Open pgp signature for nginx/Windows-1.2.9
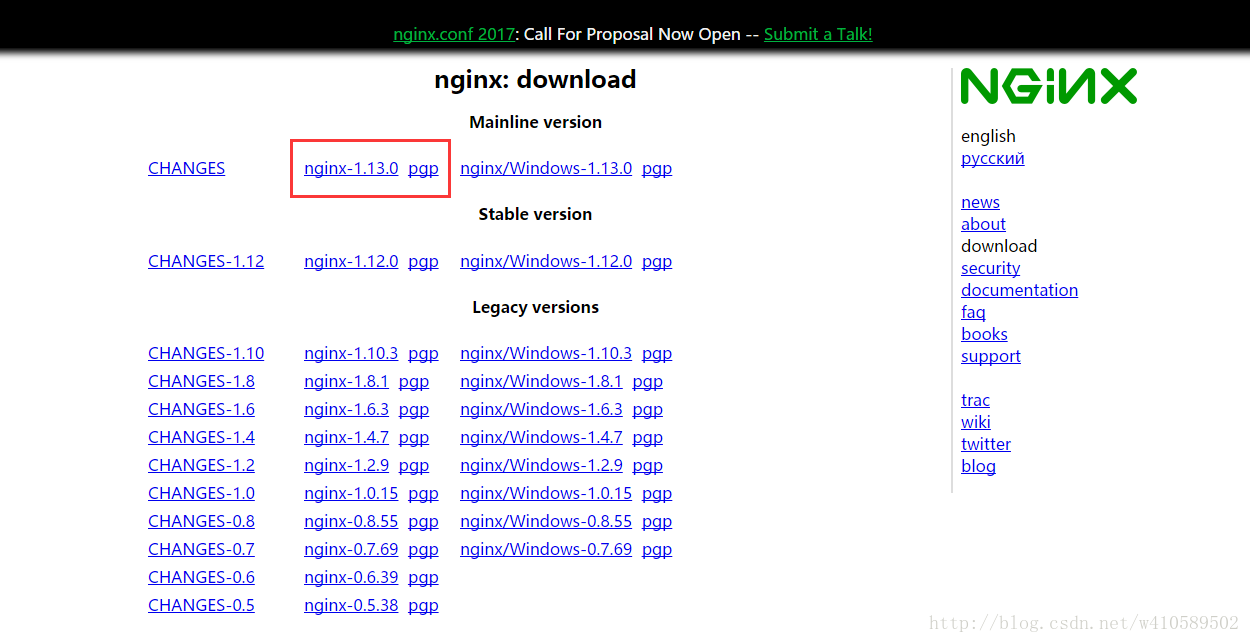Screen dimensions: 1250x643 (647, 466)
